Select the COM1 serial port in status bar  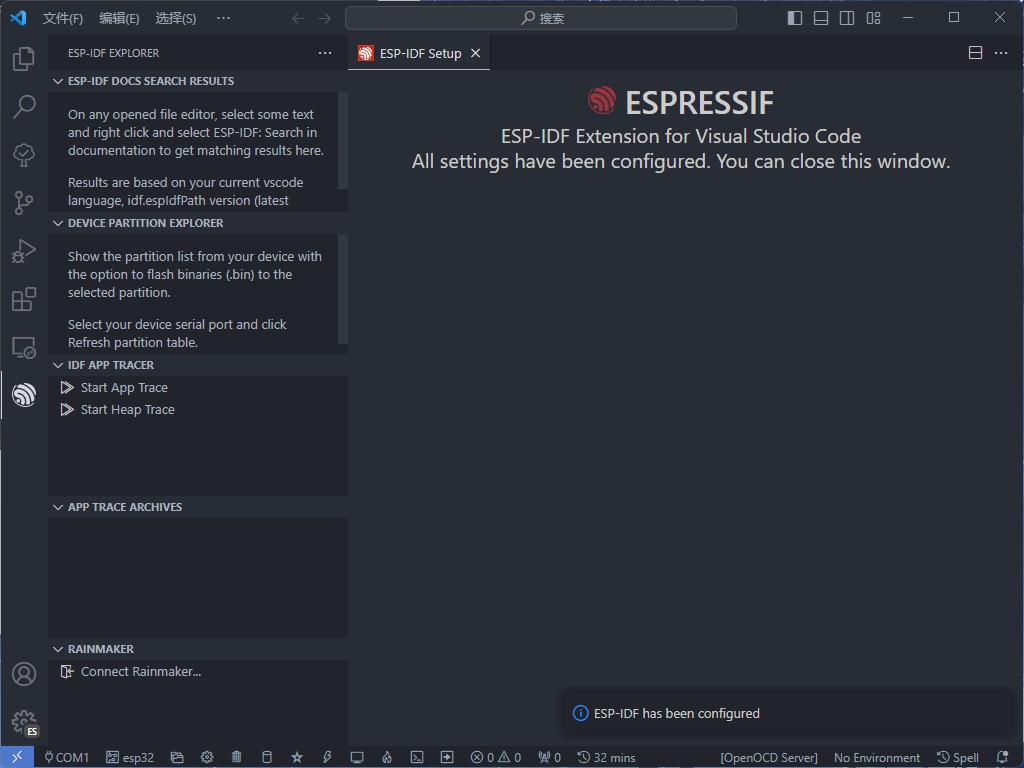pos(66,757)
